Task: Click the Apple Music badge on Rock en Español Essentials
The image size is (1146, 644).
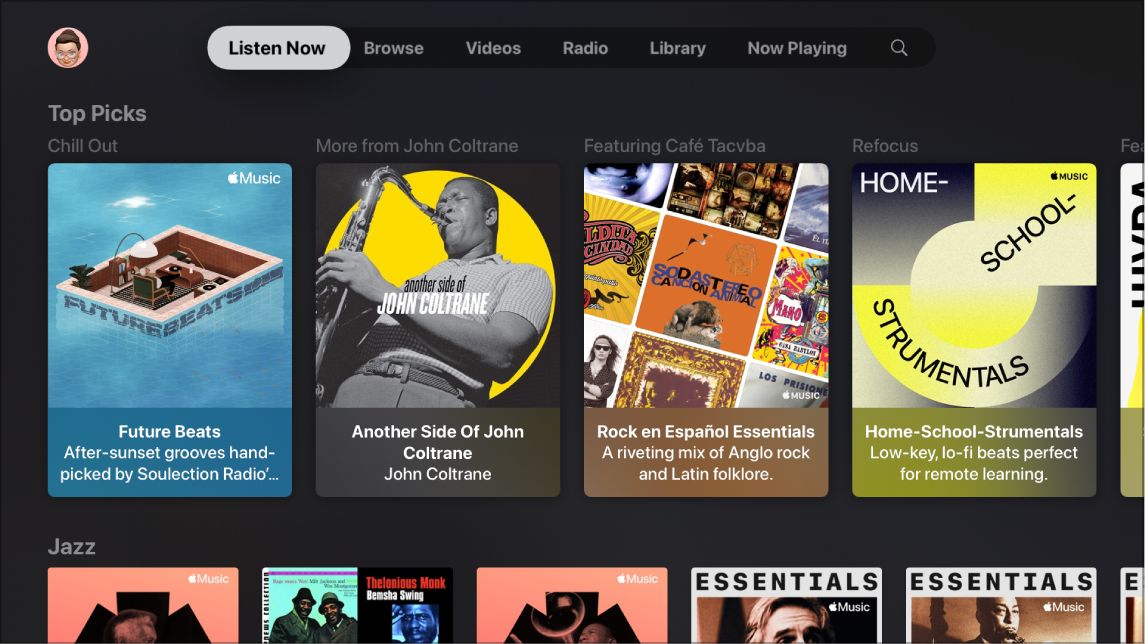Action: pos(799,395)
